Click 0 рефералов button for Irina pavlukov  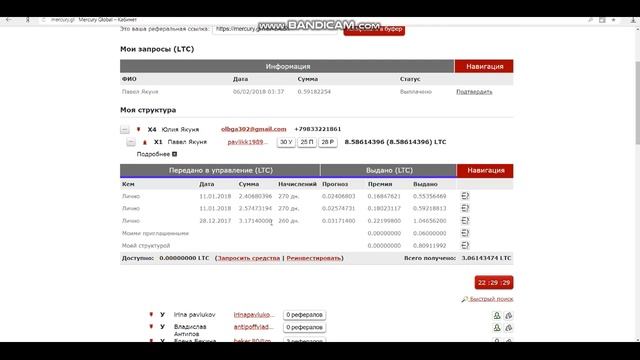pos(304,315)
